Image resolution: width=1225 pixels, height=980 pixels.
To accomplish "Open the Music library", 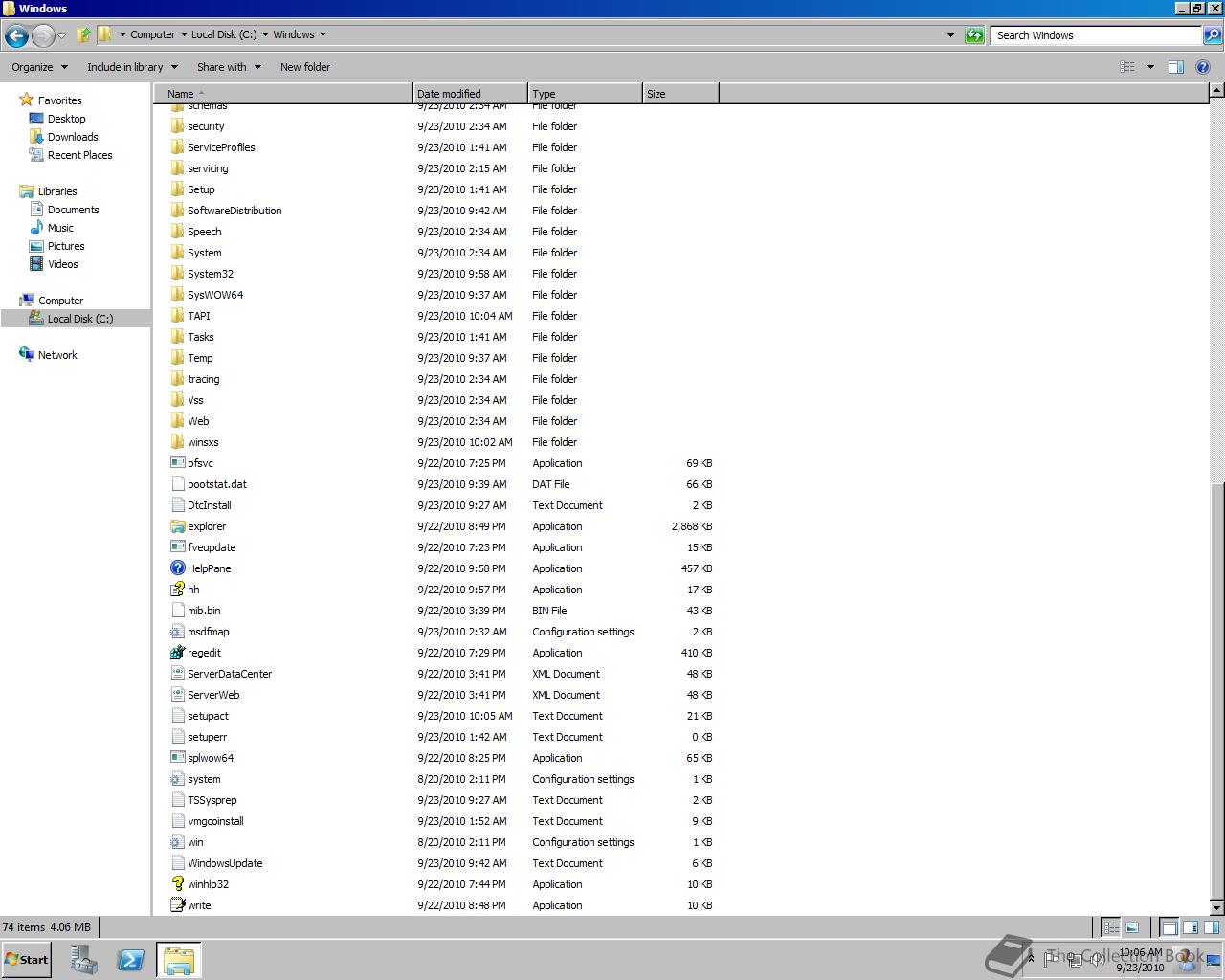I will [60, 228].
